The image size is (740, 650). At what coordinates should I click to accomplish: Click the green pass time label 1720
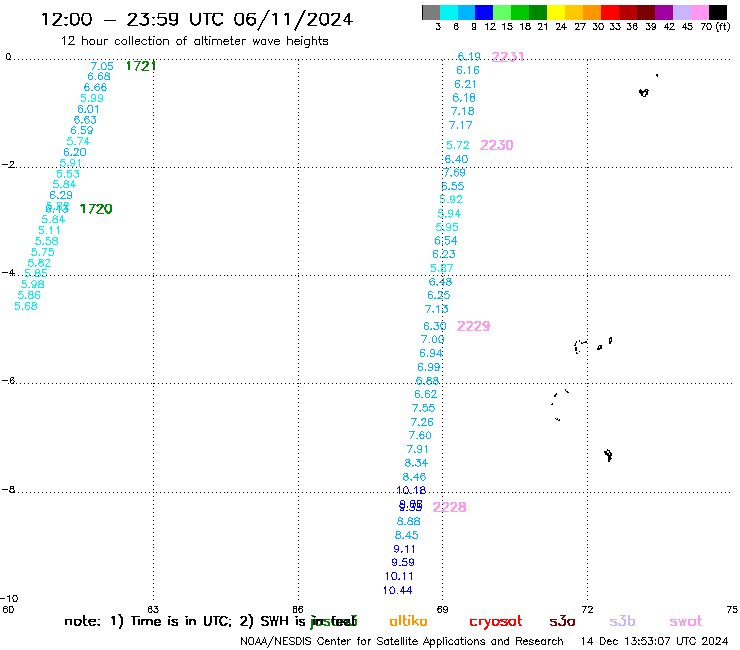[x=96, y=209]
